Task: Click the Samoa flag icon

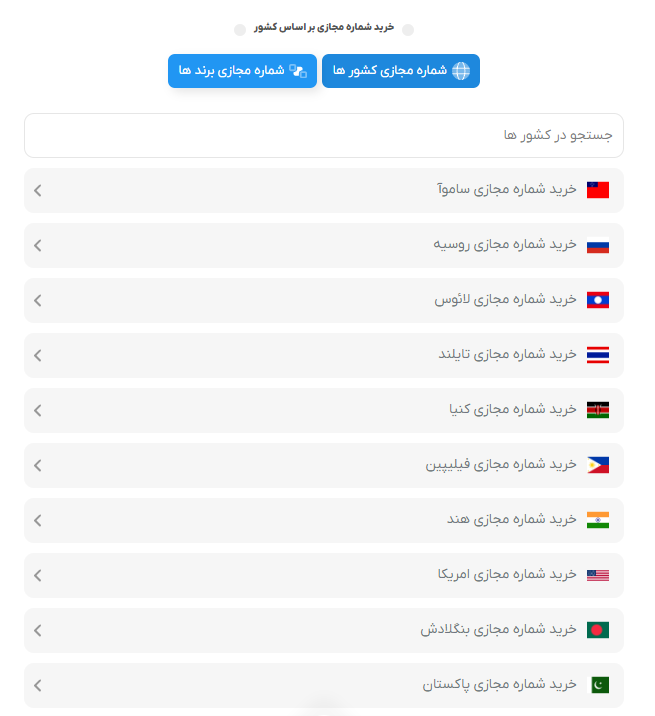Action: [598, 190]
